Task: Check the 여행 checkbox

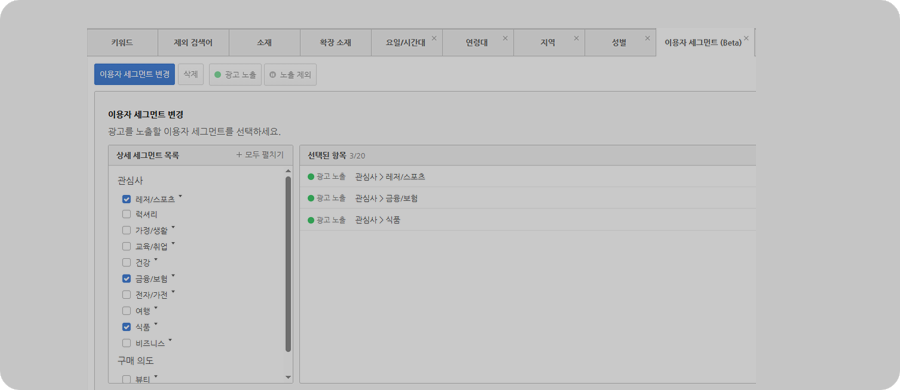Action: tap(126, 311)
